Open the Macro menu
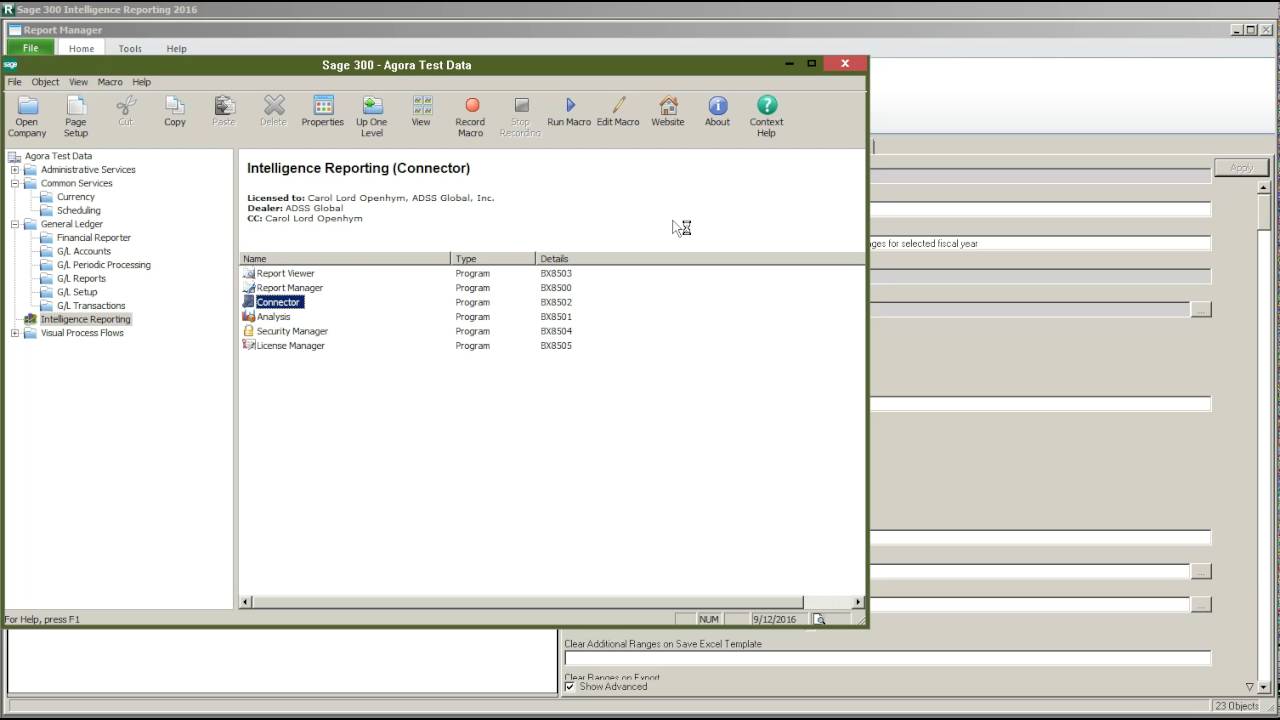Image resolution: width=1280 pixels, height=720 pixels. 110,82
